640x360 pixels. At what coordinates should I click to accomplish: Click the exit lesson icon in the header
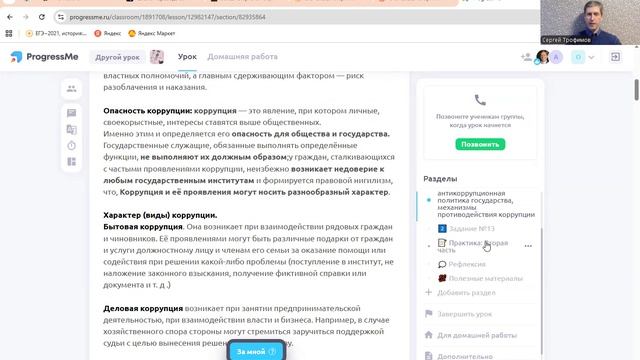(616, 57)
